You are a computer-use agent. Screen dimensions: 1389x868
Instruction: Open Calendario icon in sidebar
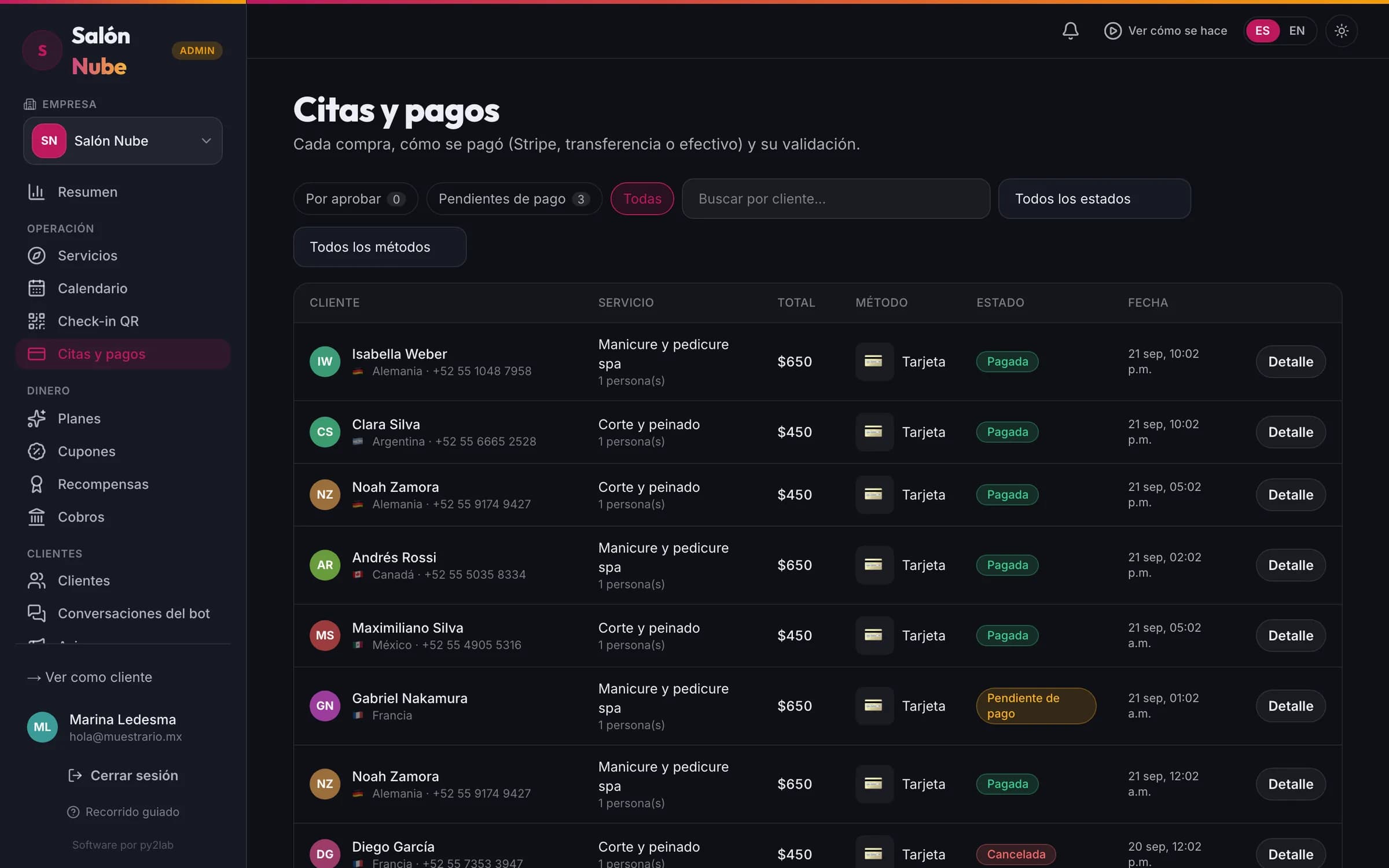(36, 288)
